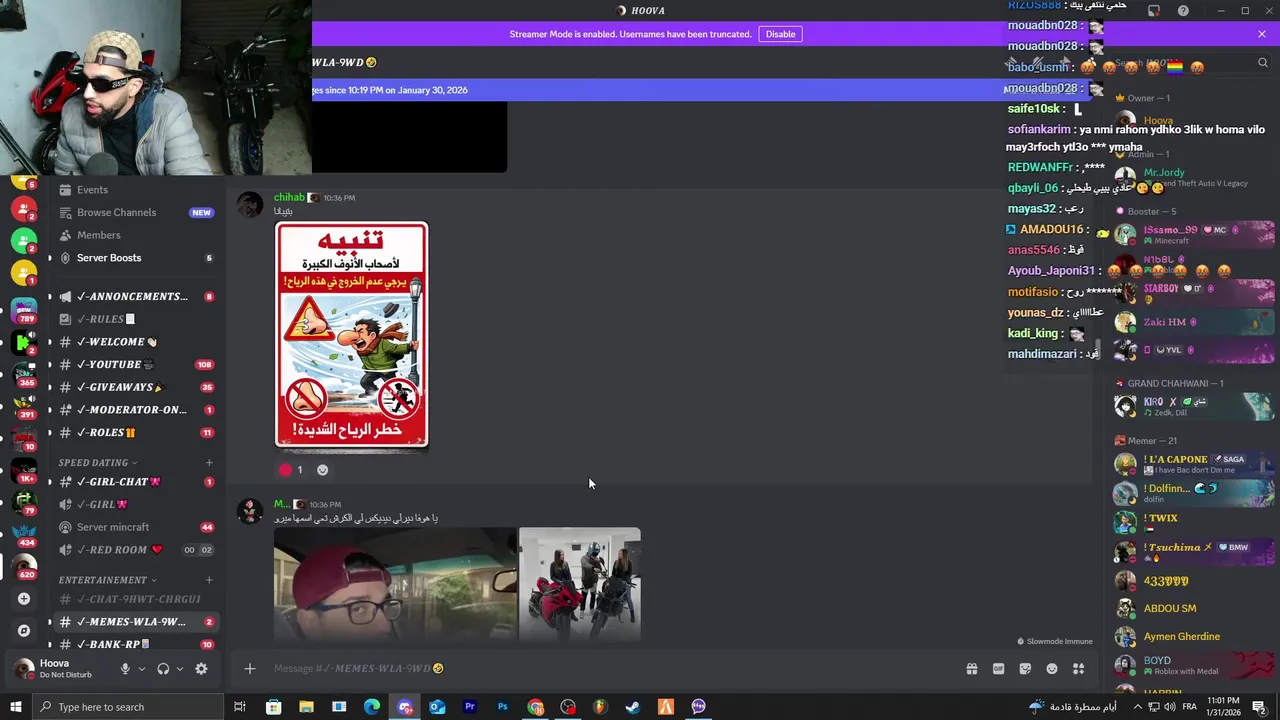This screenshot has height=720, width=1280.
Task: Show hidden system tray icons
Action: pyautogui.click(x=1137, y=707)
